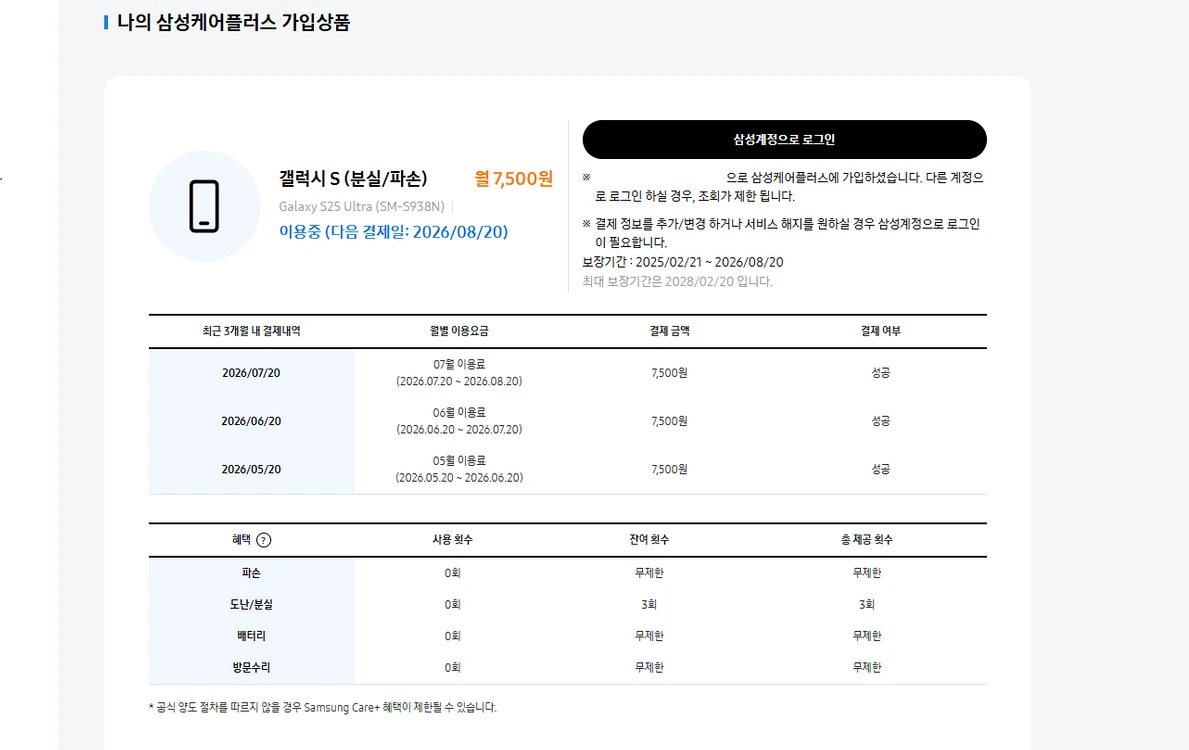The image size is (1189, 750).
Task: Click the 06월 이용료 cell
Action: click(460, 421)
